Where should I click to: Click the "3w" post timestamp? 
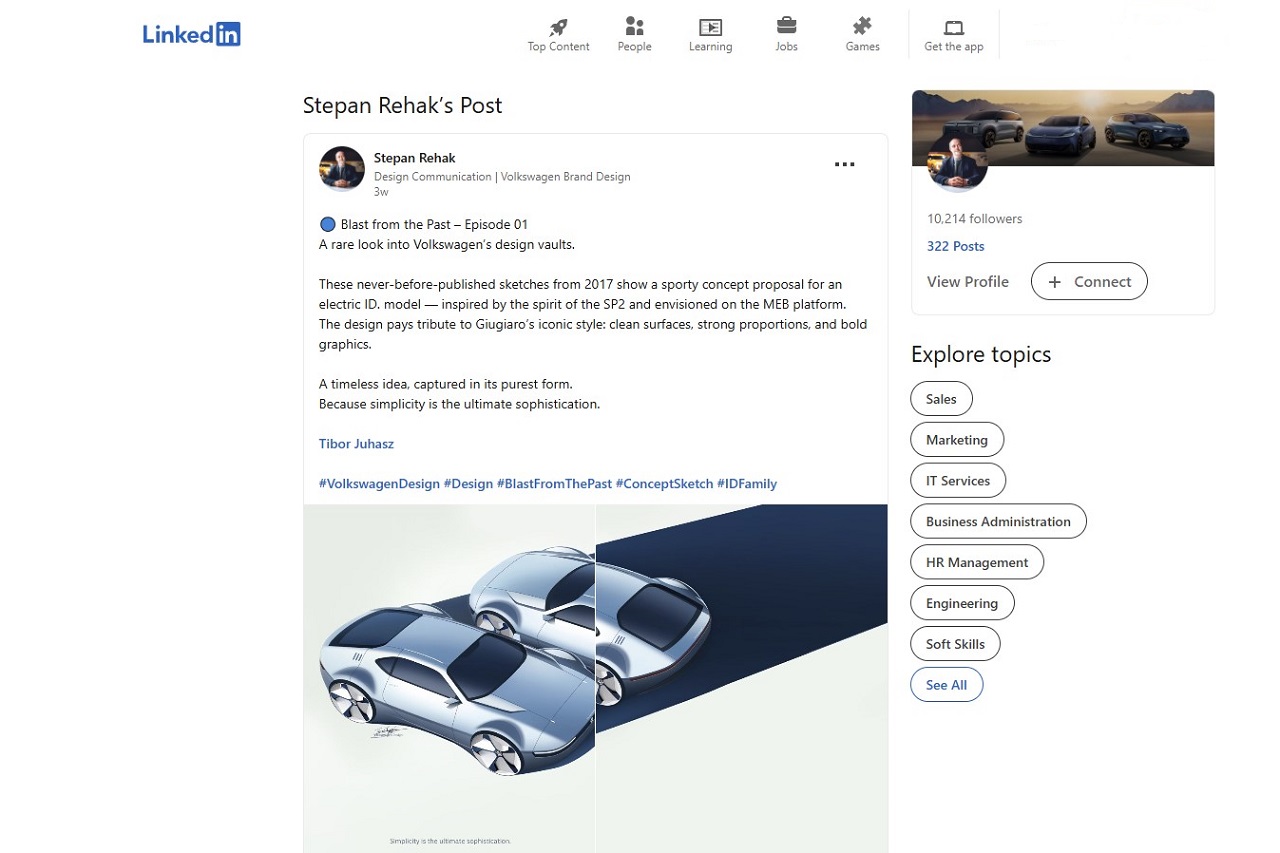381,192
